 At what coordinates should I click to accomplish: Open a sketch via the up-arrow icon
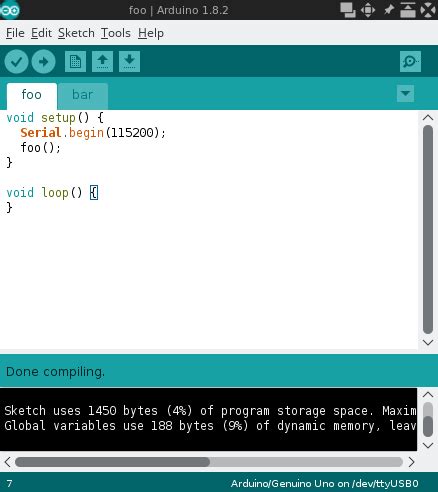click(102, 62)
